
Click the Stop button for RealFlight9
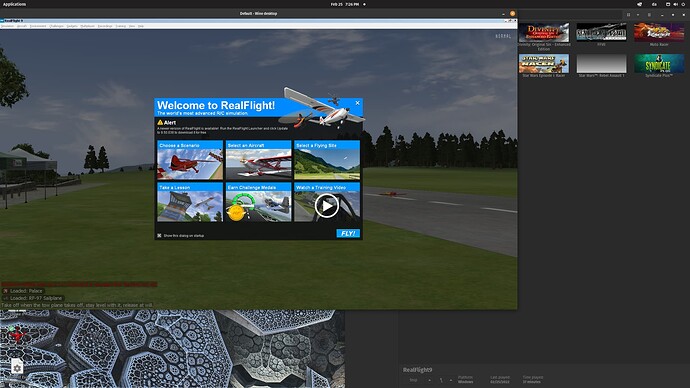[x=413, y=380]
